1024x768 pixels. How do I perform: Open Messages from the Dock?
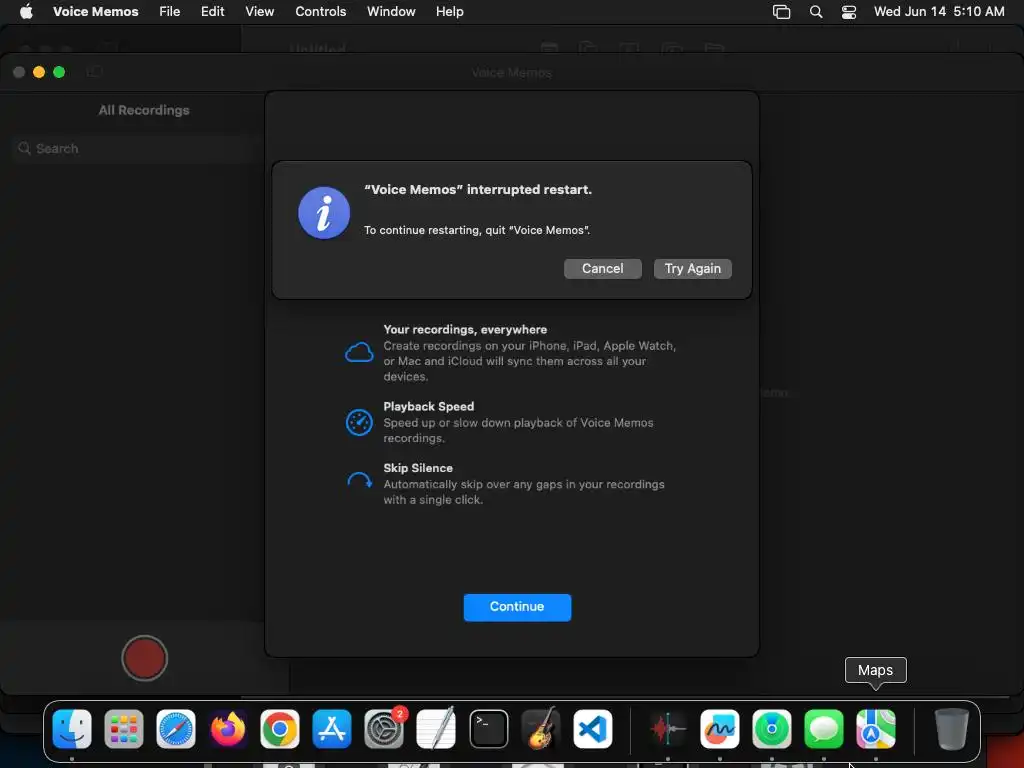[x=824, y=728]
